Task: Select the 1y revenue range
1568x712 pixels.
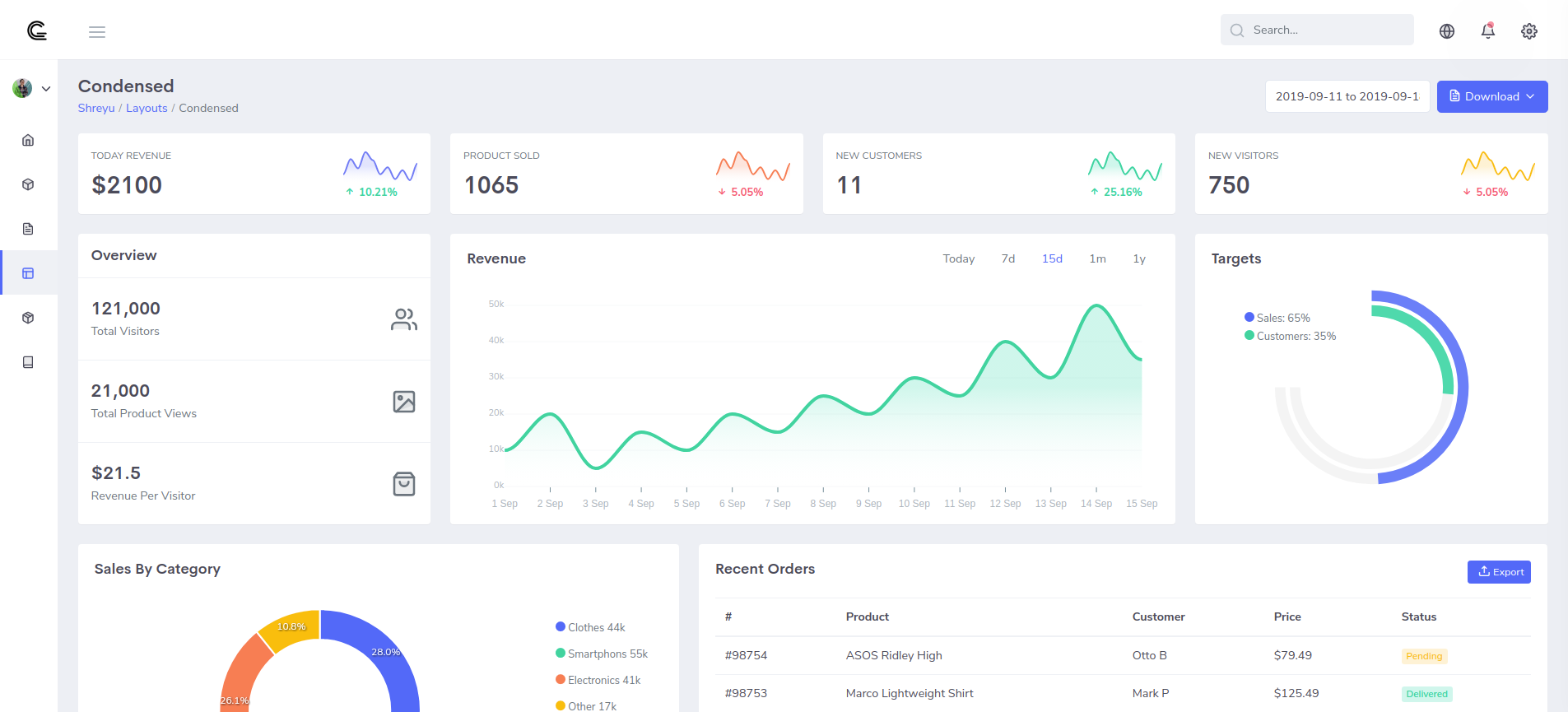Action: [x=1139, y=258]
